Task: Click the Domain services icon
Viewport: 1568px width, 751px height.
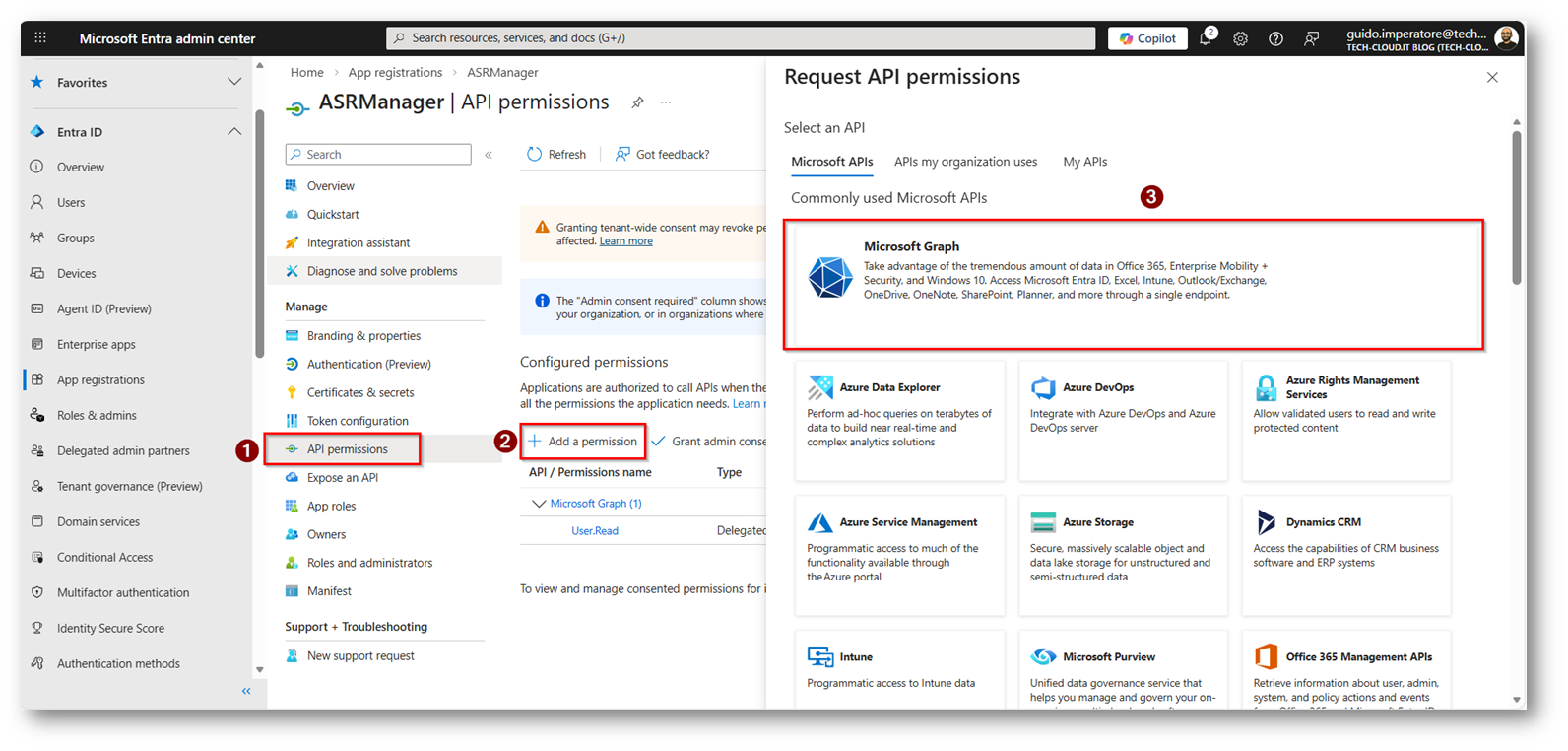Action: click(37, 521)
